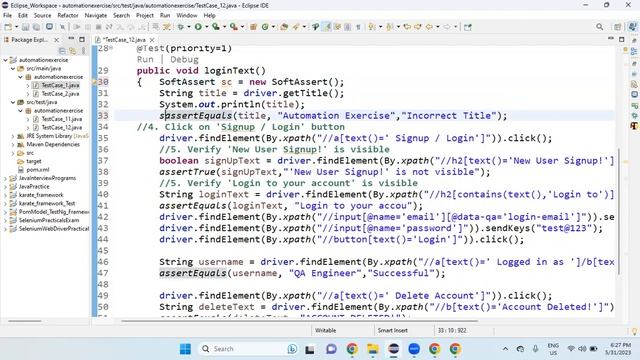Click the Run link above loginText
This screenshot has width=640, height=360.
pyautogui.click(x=145, y=60)
